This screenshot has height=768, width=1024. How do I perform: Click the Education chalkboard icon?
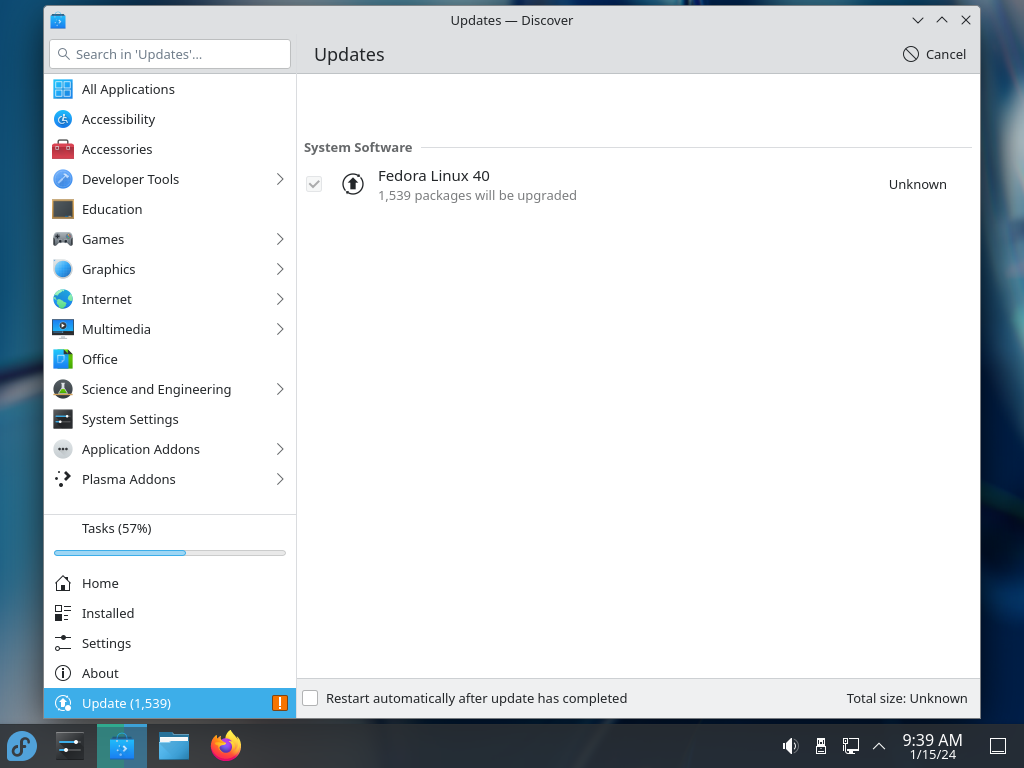63,210
